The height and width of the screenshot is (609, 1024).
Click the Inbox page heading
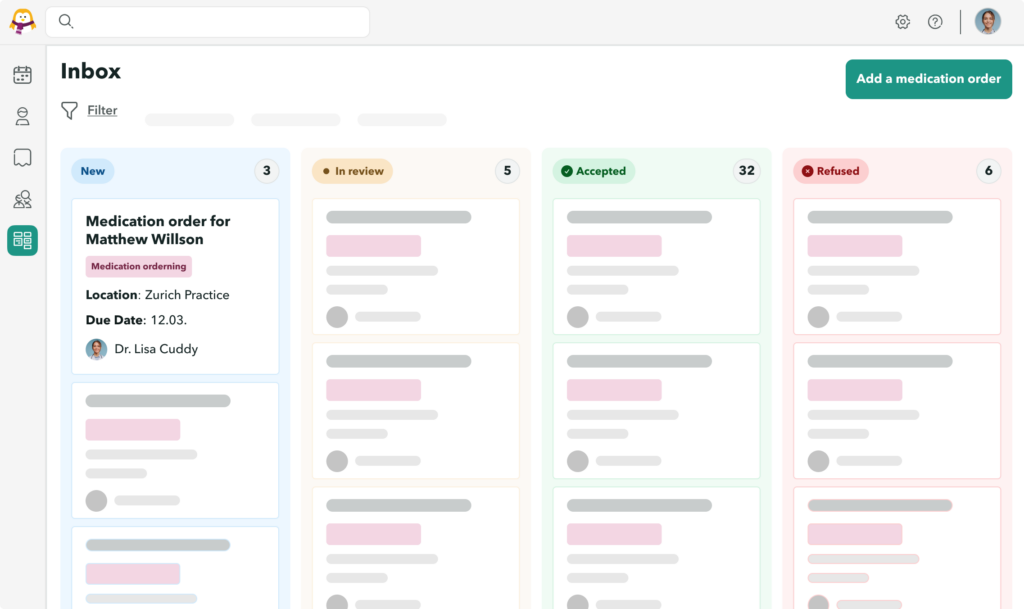(x=91, y=71)
